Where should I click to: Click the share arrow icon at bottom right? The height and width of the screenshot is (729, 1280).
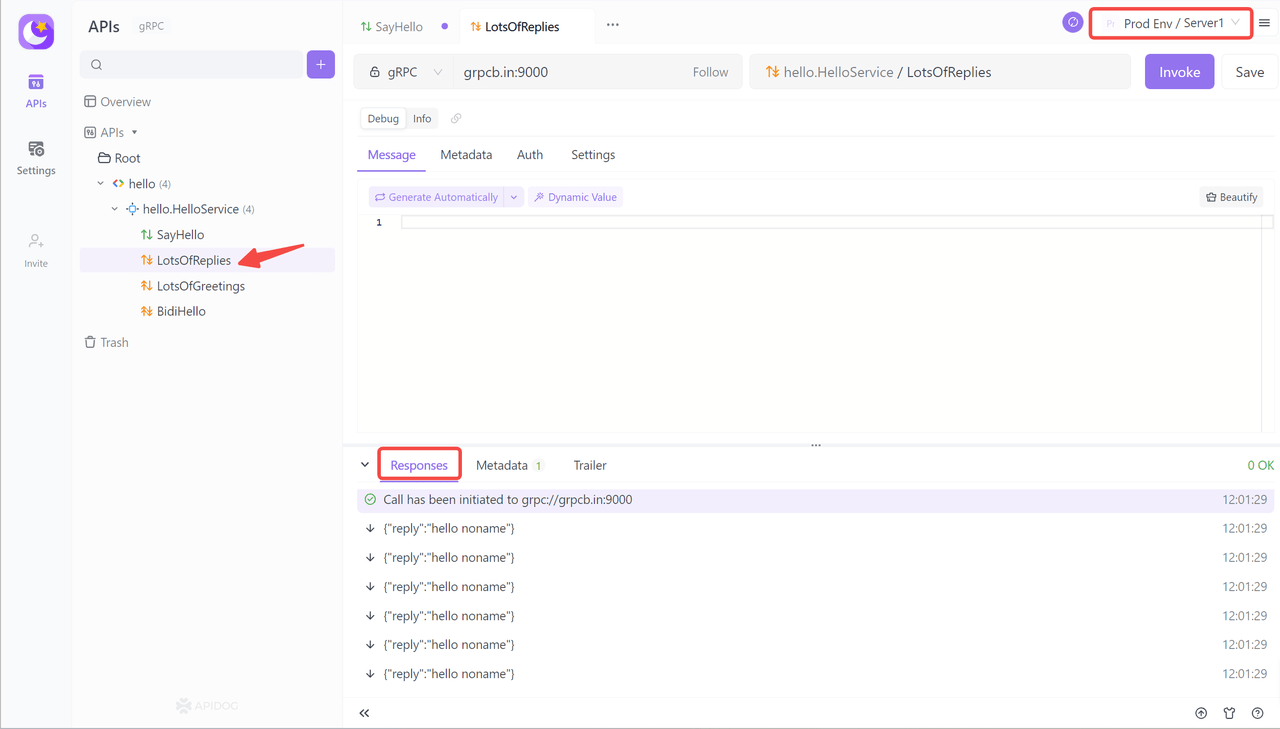coord(1200,713)
